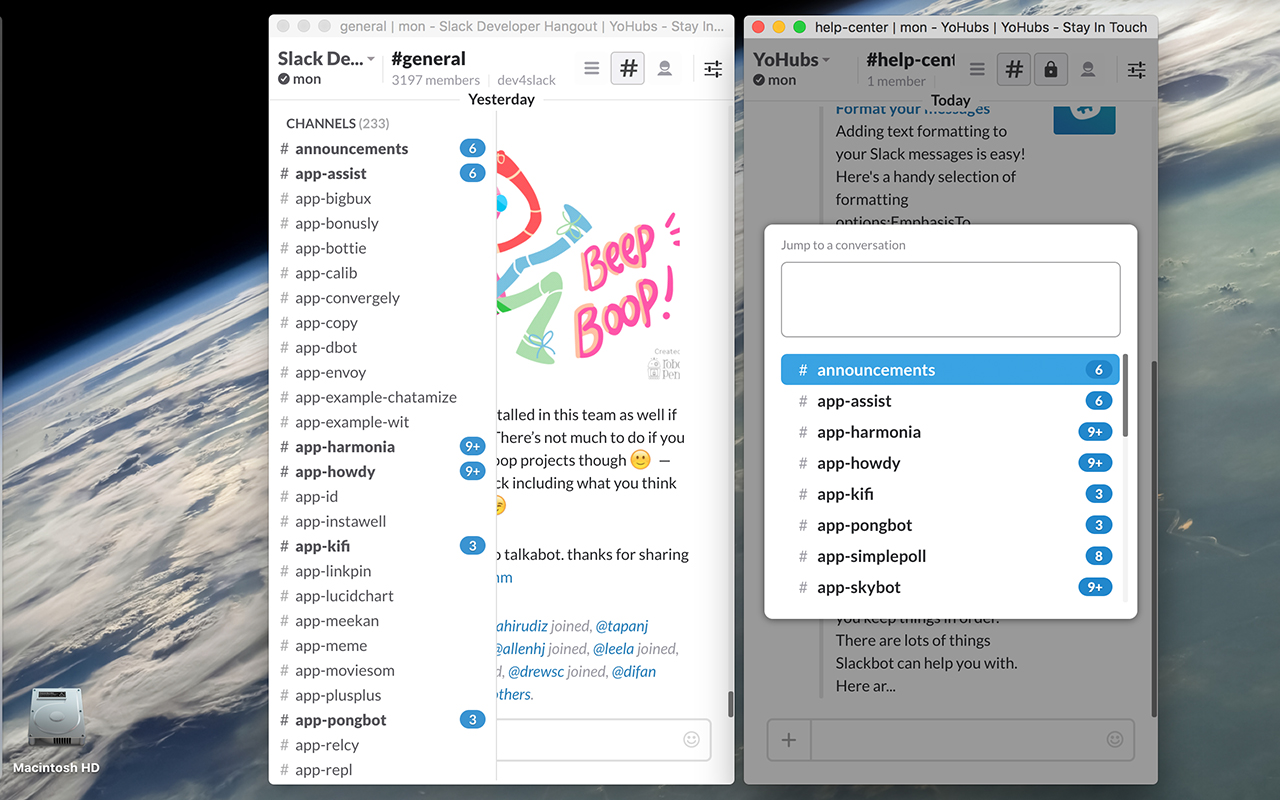
Task: Select app-harmonia in Jump to a conversation list
Action: coord(952,432)
